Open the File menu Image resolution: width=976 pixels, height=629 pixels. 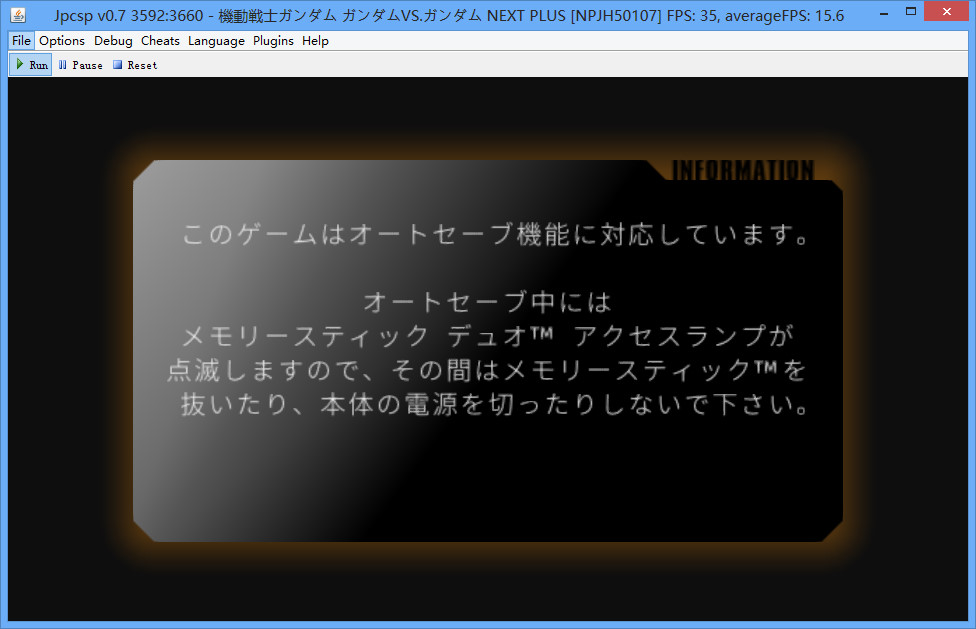point(22,41)
